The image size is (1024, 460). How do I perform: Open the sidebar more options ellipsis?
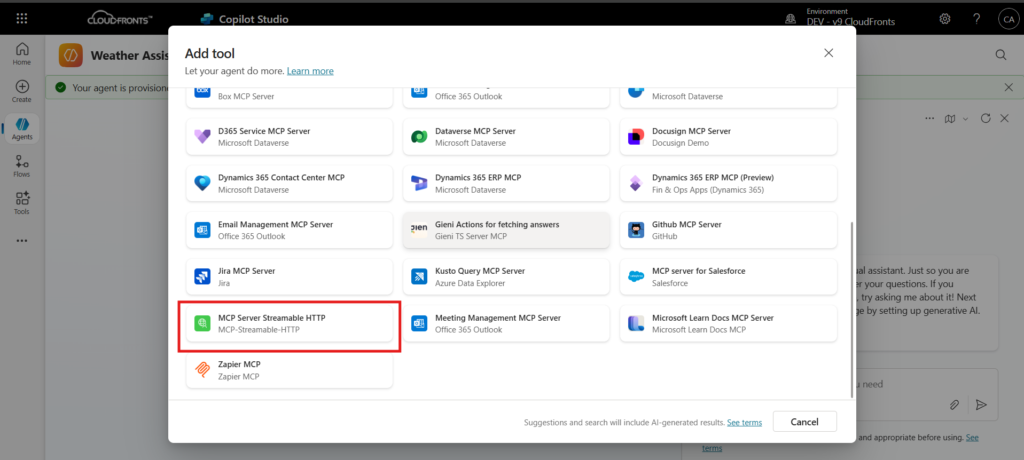[22, 240]
